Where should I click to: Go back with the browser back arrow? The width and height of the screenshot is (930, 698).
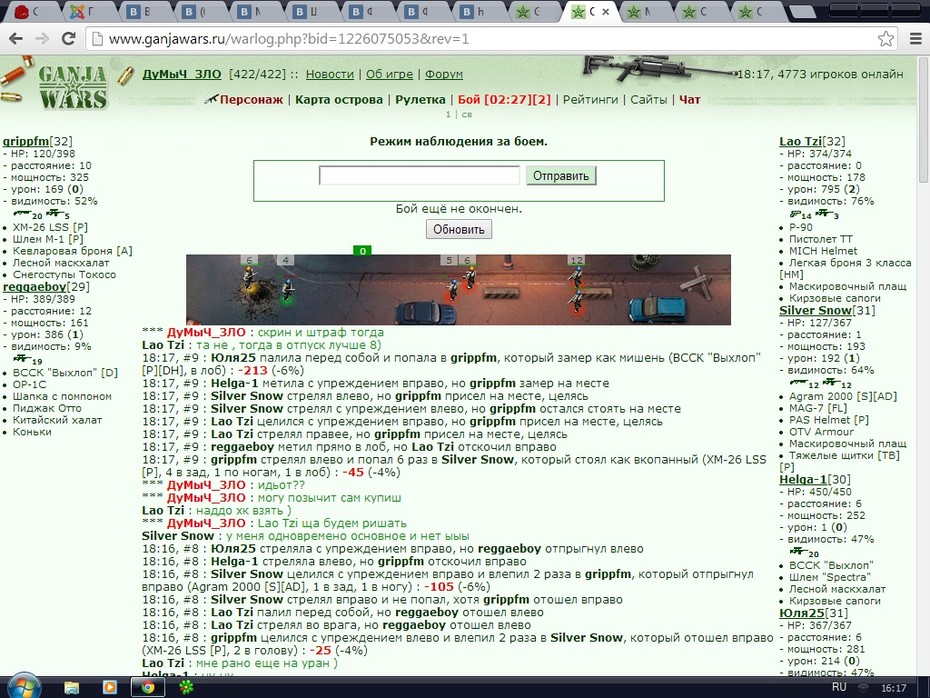(x=15, y=39)
